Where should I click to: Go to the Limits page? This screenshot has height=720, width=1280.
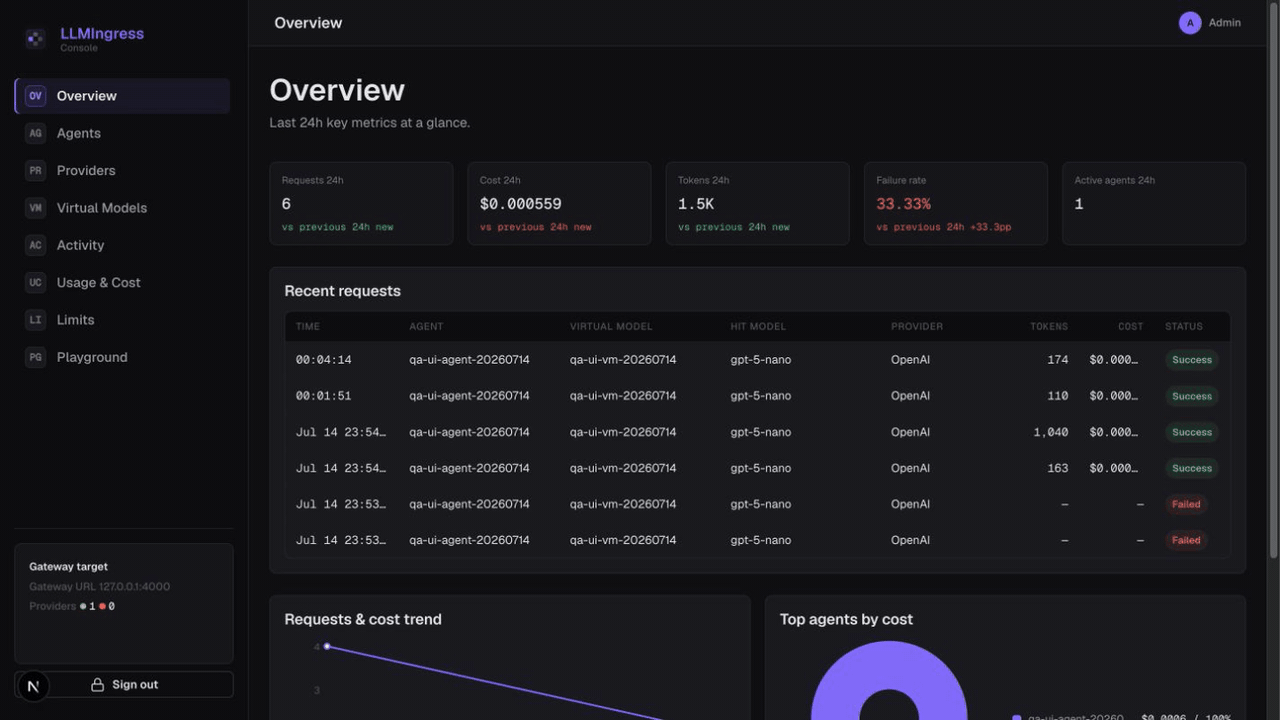click(122, 320)
